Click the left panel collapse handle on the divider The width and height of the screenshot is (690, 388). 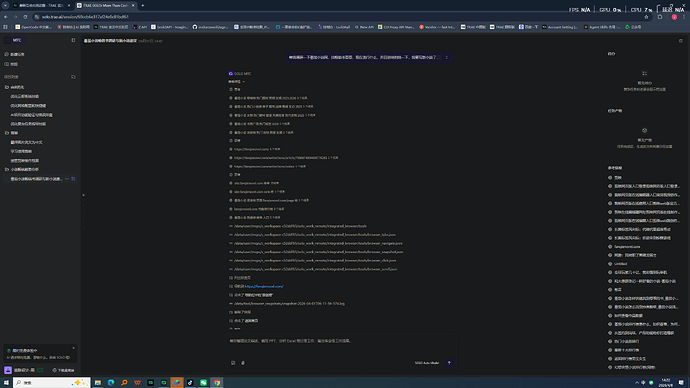83,195
